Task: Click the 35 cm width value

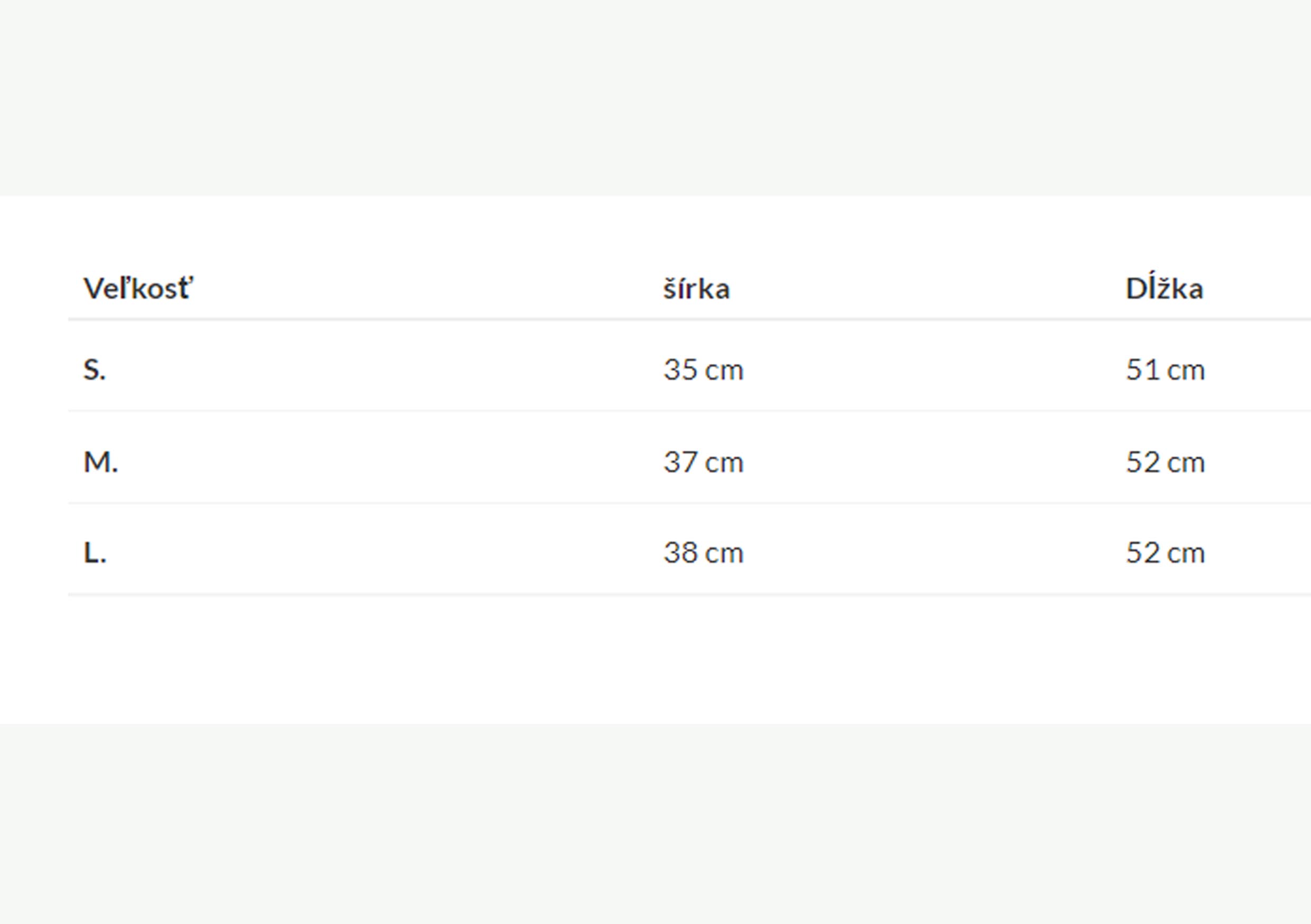Action: (x=703, y=370)
